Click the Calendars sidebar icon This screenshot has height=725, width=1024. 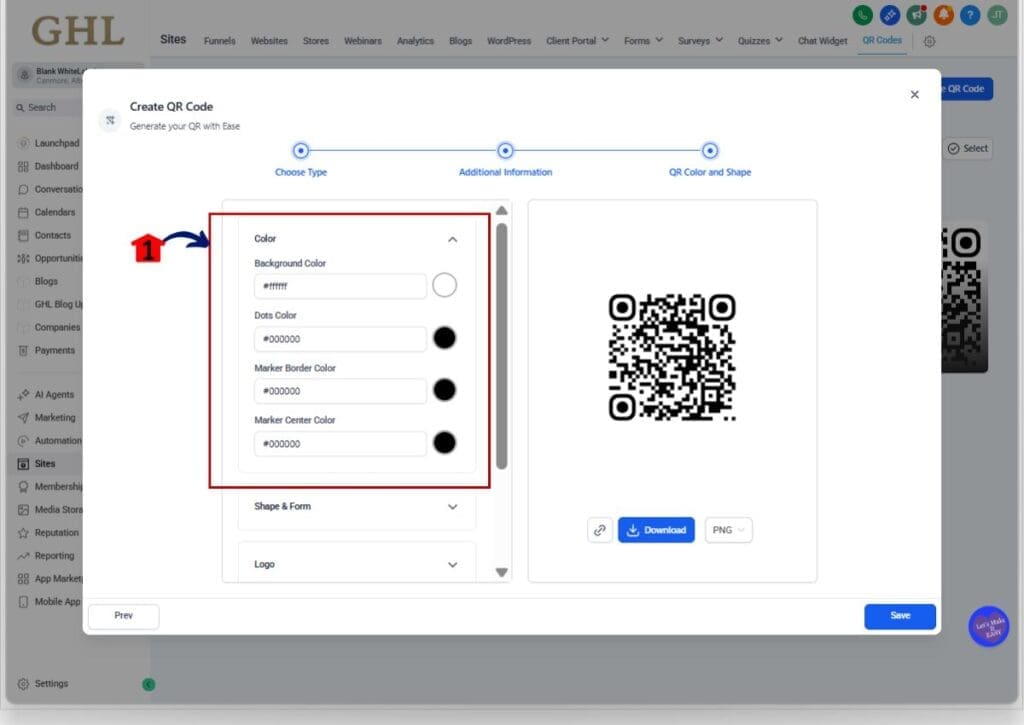point(24,212)
